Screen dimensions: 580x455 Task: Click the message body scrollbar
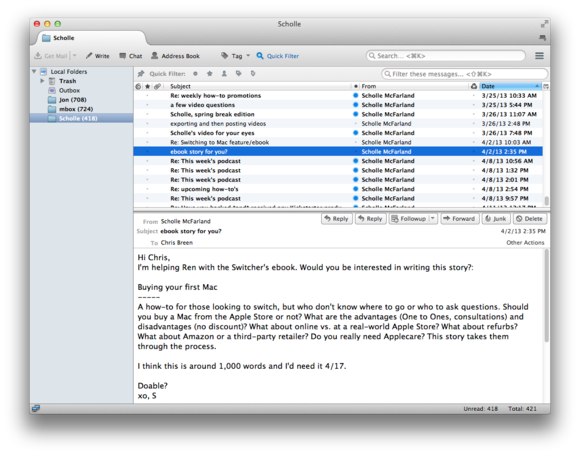pyautogui.click(x=546, y=296)
